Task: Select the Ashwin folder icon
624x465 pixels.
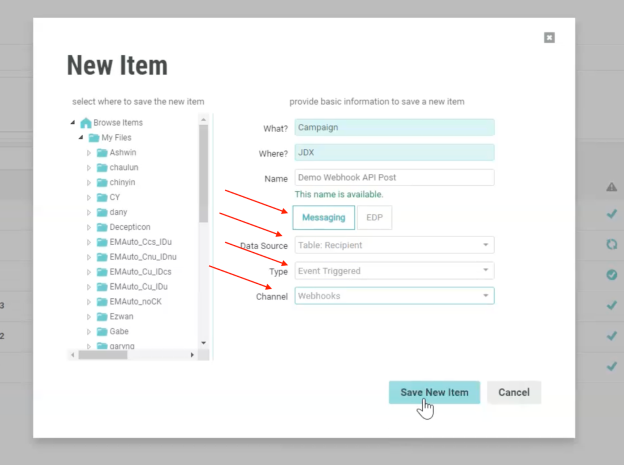Action: click(x=101, y=152)
